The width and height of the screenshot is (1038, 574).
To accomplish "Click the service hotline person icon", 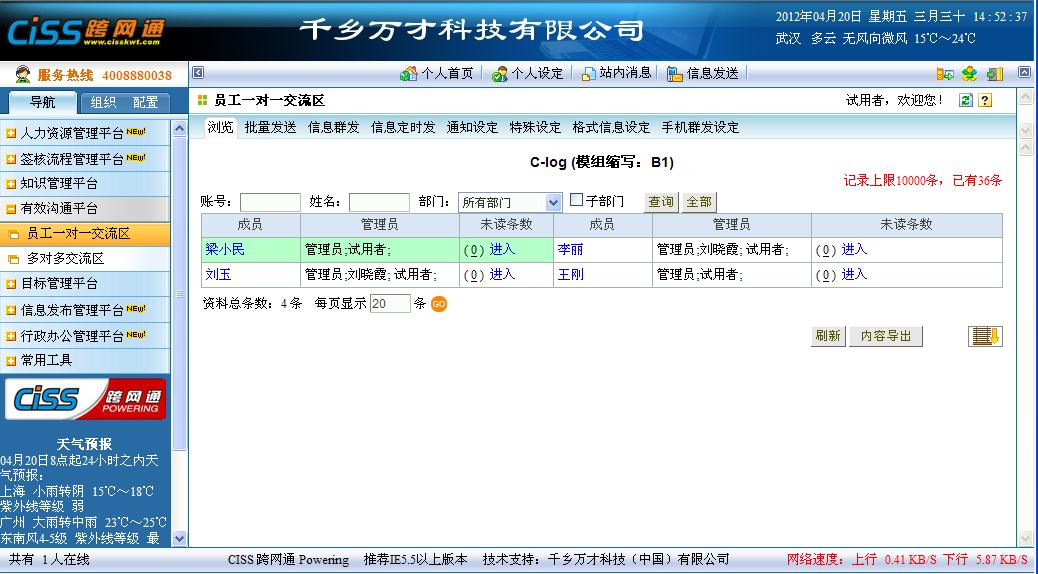I will coord(23,74).
